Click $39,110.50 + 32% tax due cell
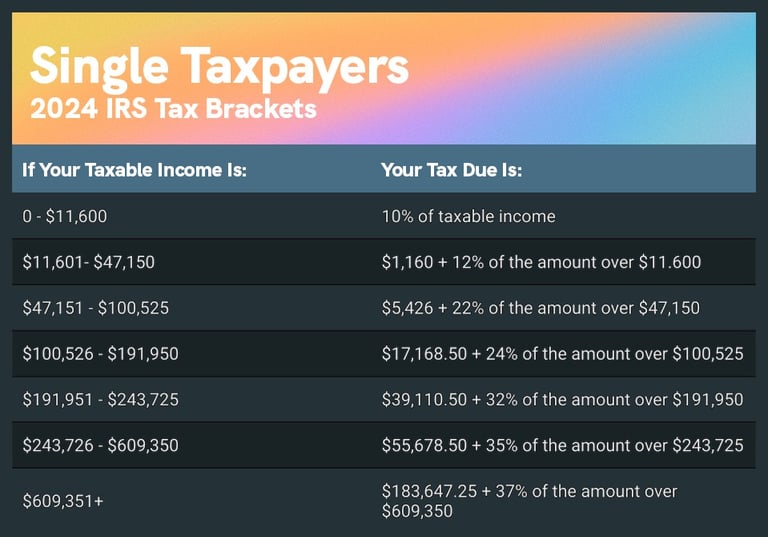 pyautogui.click(x=562, y=399)
